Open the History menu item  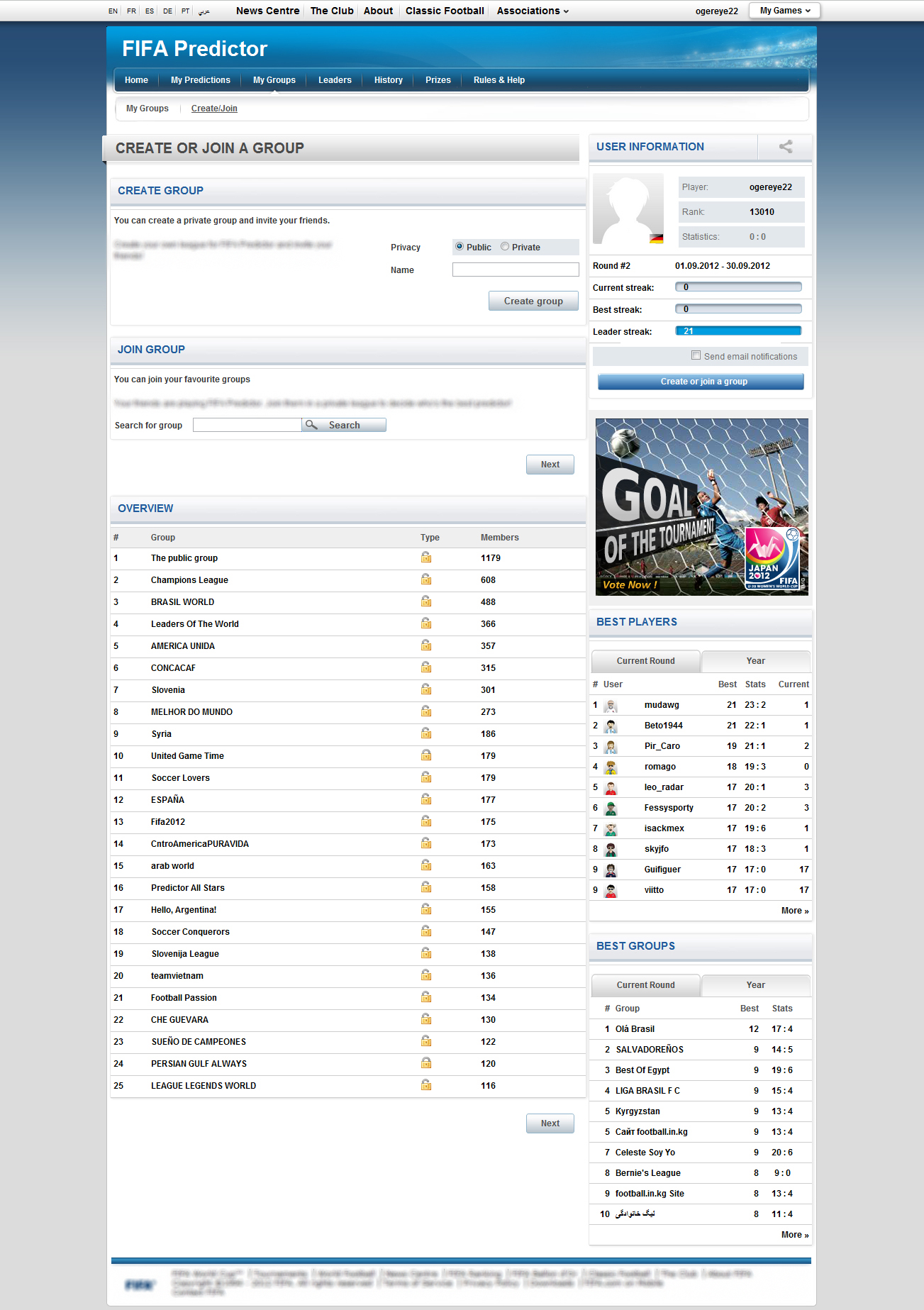pos(389,80)
